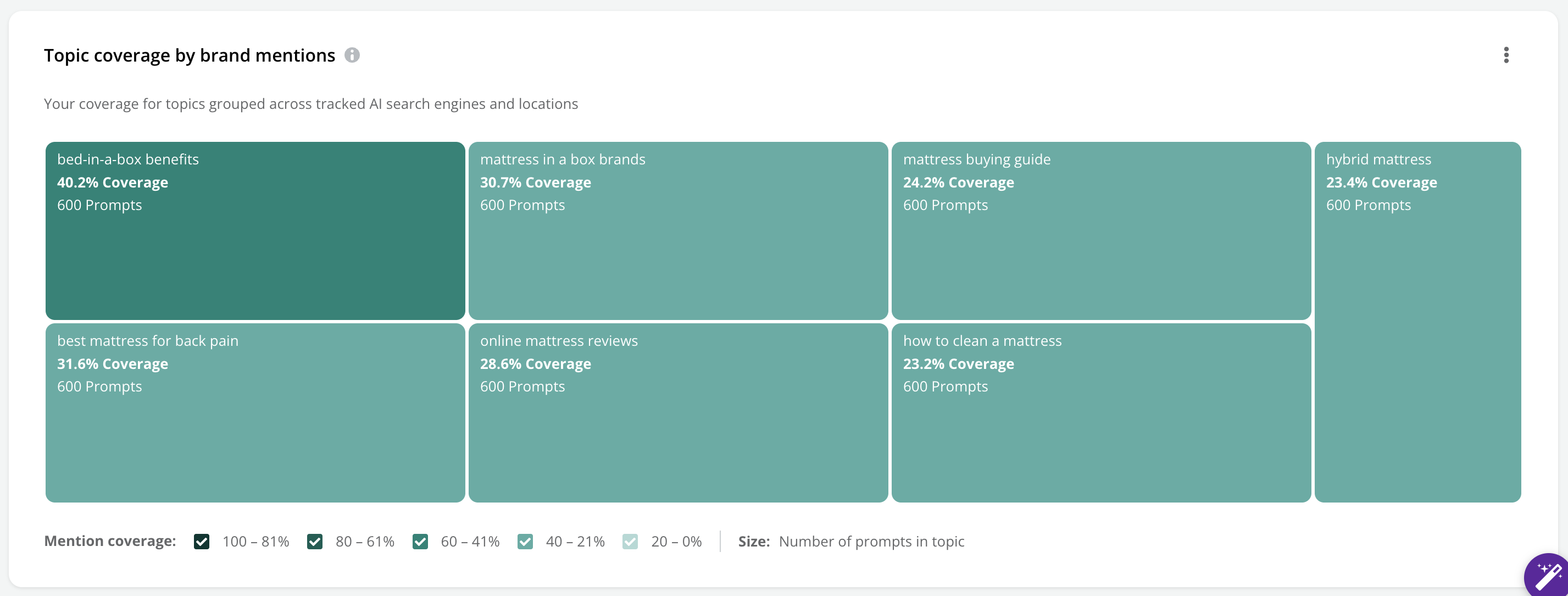Screen dimensions: 1568x596
Task: Toggle the 60 – 41% coverage checkbox
Action: (x=420, y=541)
